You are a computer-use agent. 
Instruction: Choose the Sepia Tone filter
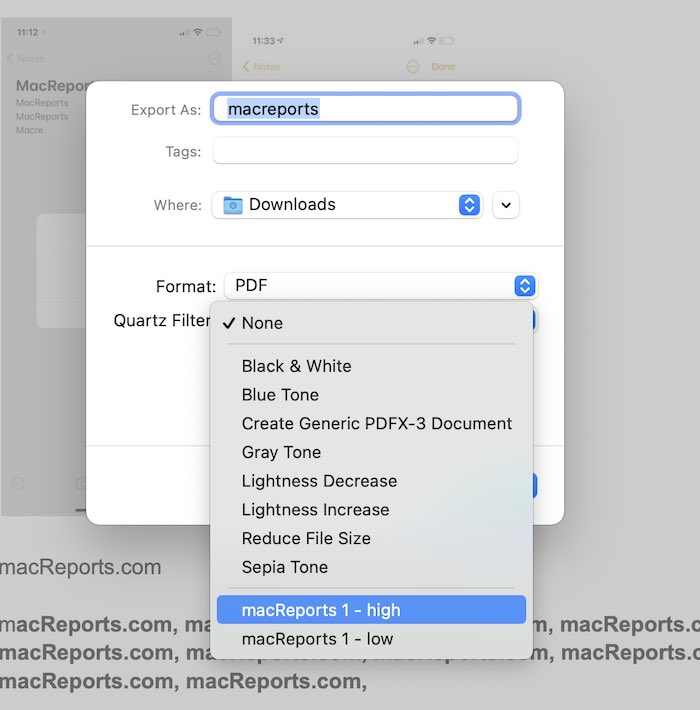point(371,567)
